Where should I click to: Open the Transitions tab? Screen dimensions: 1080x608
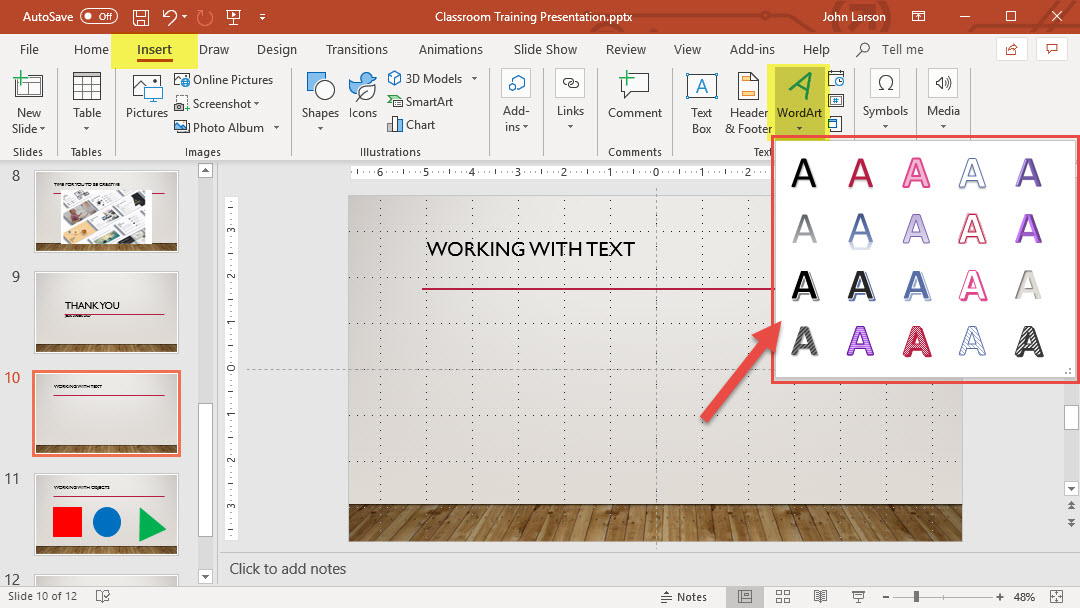pos(356,49)
